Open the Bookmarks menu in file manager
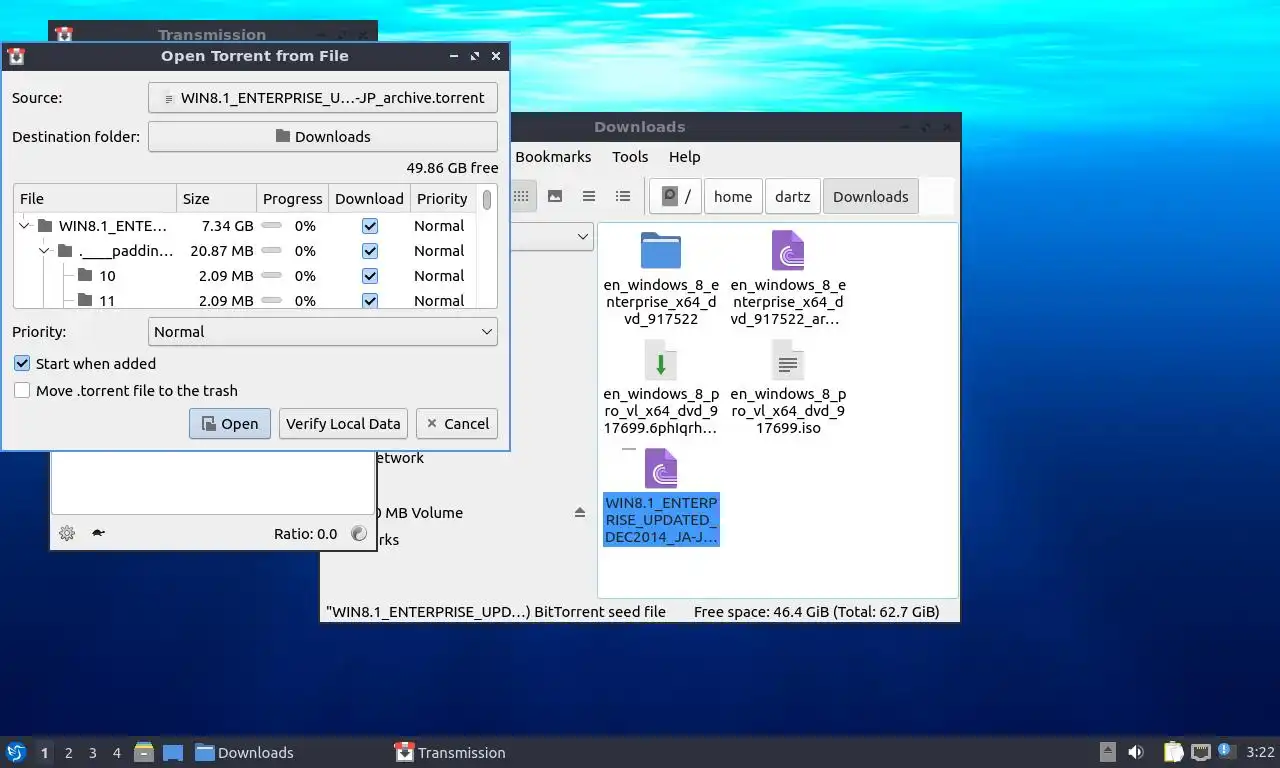The width and height of the screenshot is (1280, 768). (553, 156)
